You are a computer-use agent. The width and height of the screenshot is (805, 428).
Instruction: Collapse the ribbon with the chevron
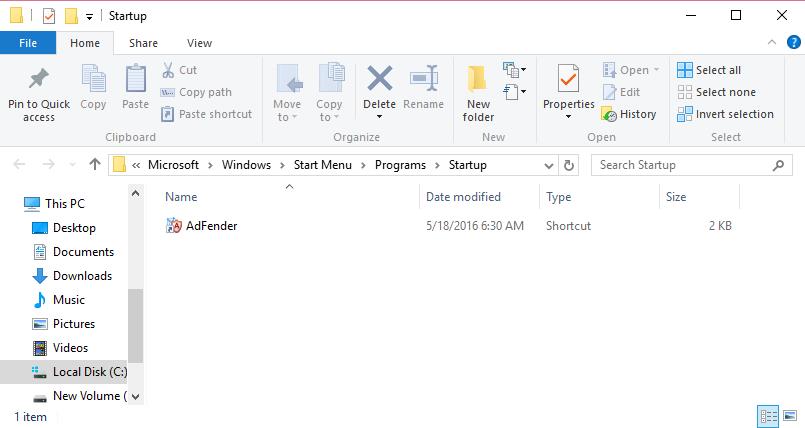coord(771,43)
